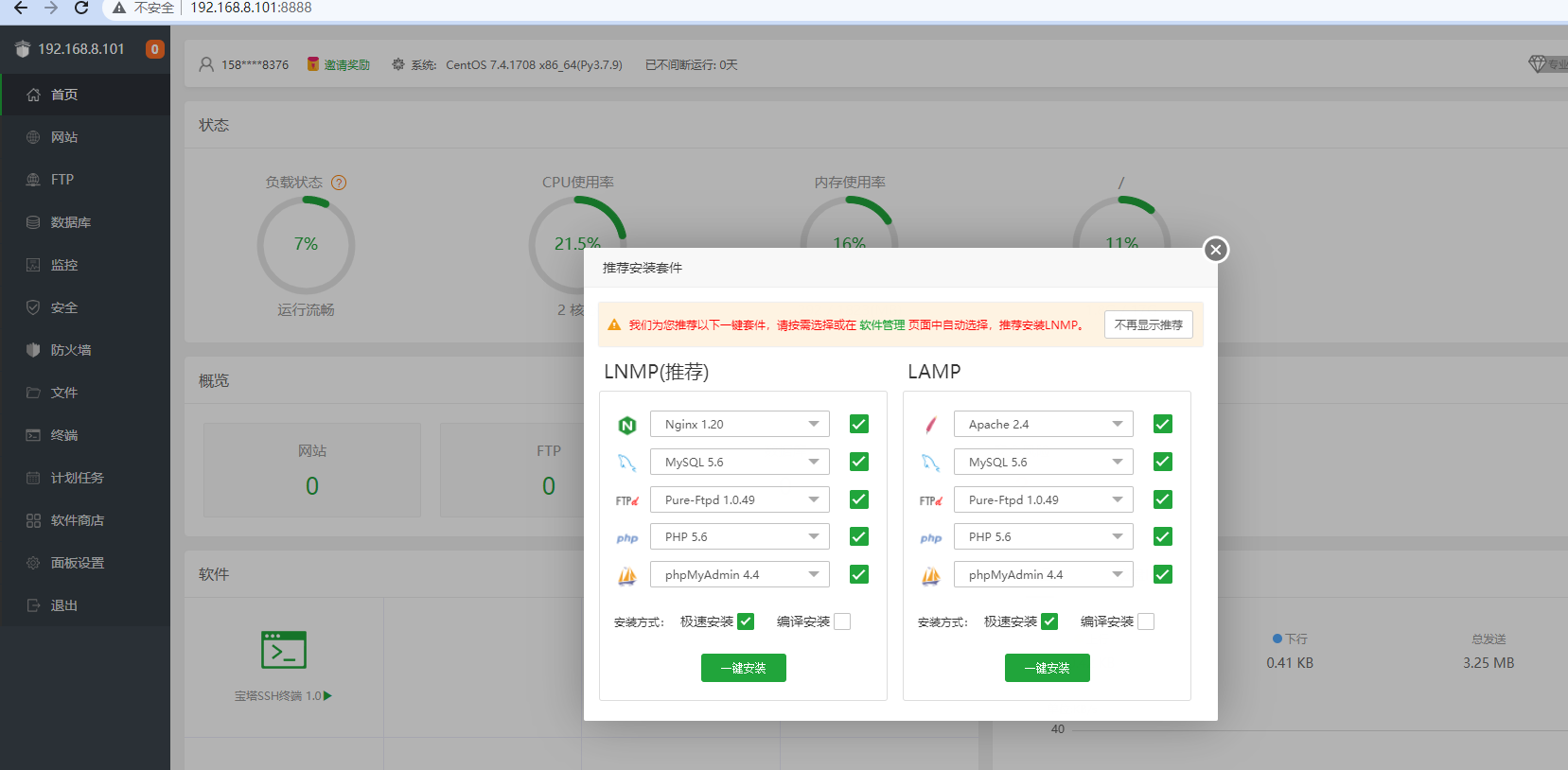Click the gear icon beside 面板设置
The width and height of the screenshot is (1568, 770).
coord(33,563)
